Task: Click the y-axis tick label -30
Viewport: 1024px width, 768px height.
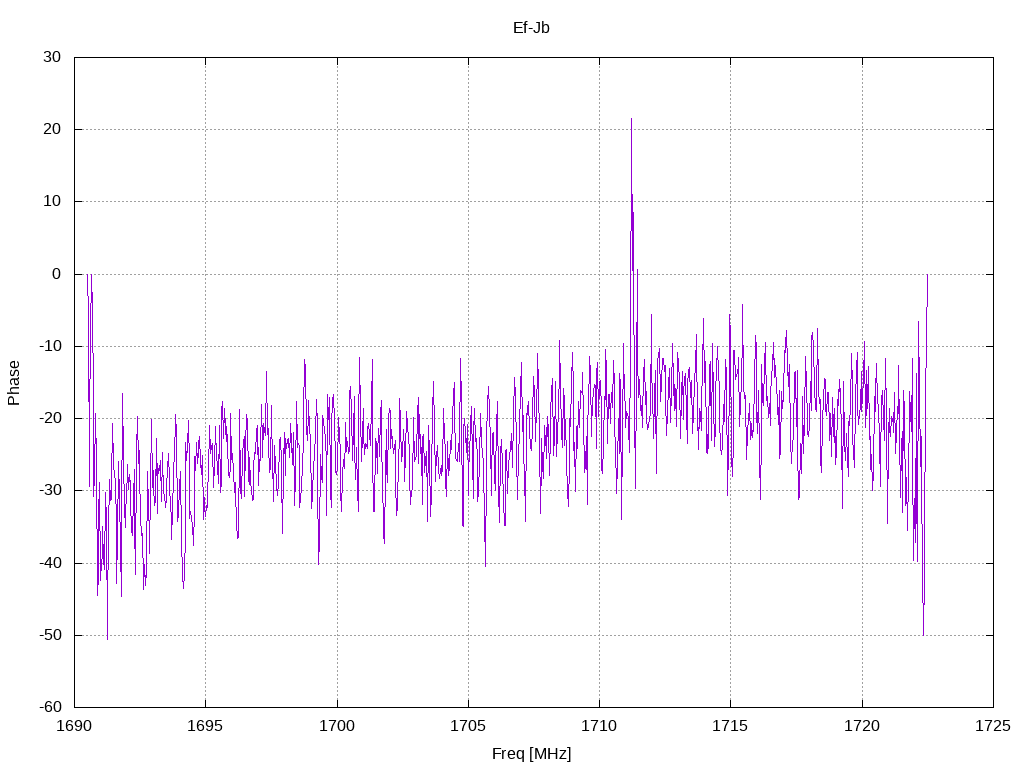Action: coord(50,490)
